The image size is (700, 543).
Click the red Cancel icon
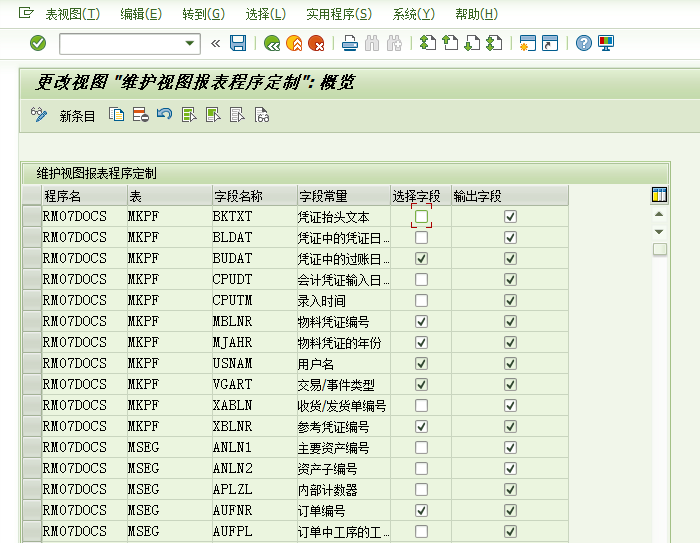coord(316,43)
